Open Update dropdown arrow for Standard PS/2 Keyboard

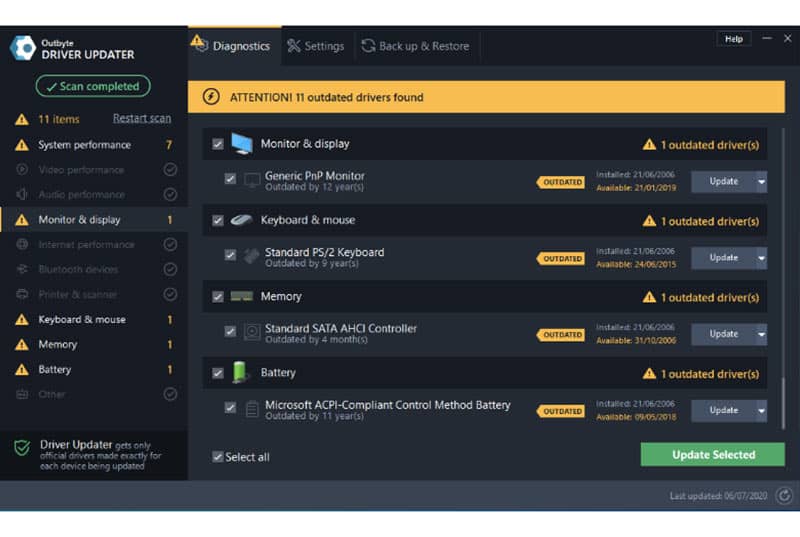point(761,258)
